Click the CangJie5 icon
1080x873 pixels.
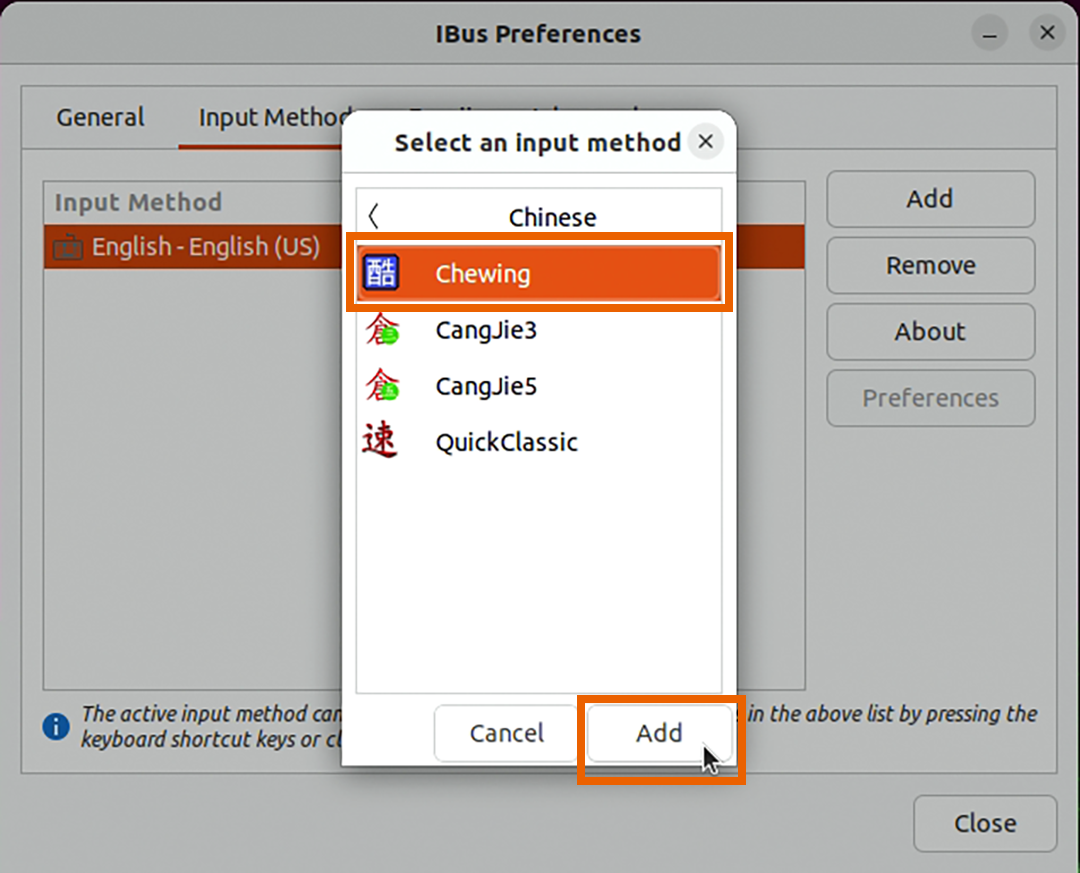coord(381,385)
